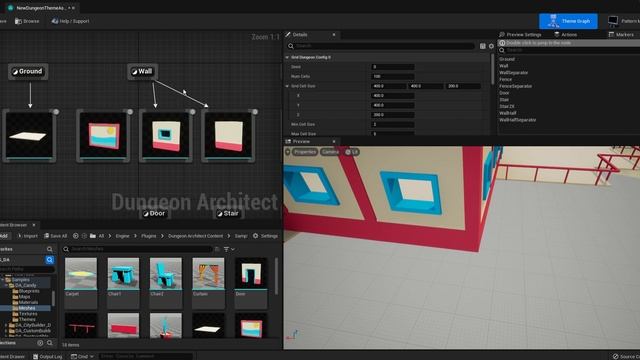Select FenceSeparator in the markers list
The height and width of the screenshot is (360, 640).
pyautogui.click(x=516, y=86)
